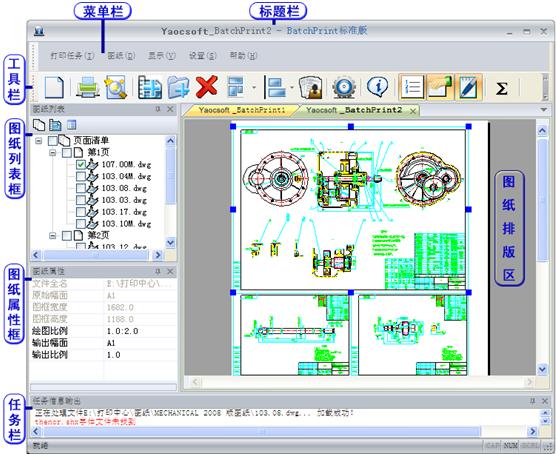556x455 pixels.
Task: Check the 103.04M.dwg checkbox
Action: pyautogui.click(x=81, y=176)
